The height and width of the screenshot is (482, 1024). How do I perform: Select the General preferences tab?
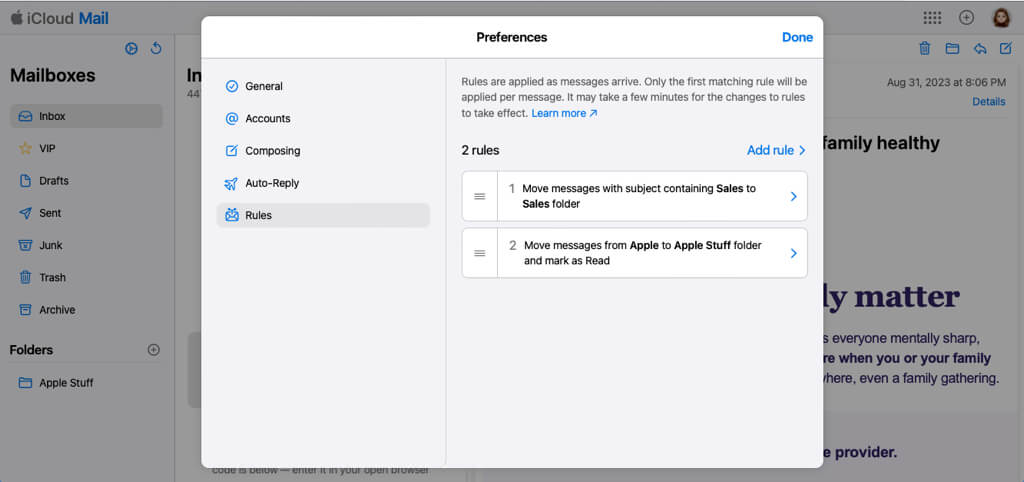point(263,86)
